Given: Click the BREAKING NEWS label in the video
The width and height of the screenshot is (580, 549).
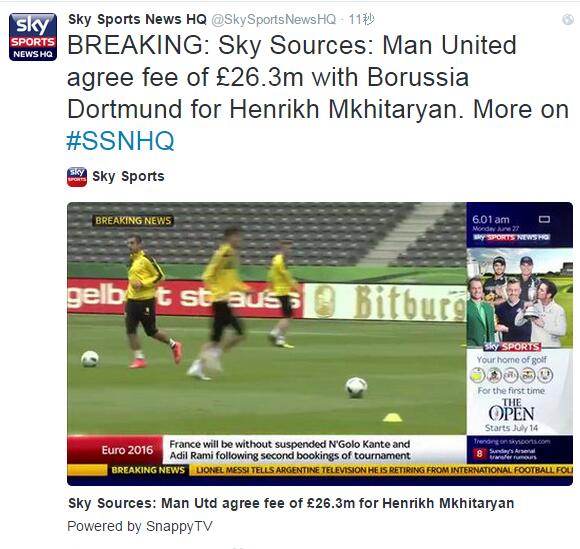Looking at the screenshot, I should pyautogui.click(x=133, y=220).
